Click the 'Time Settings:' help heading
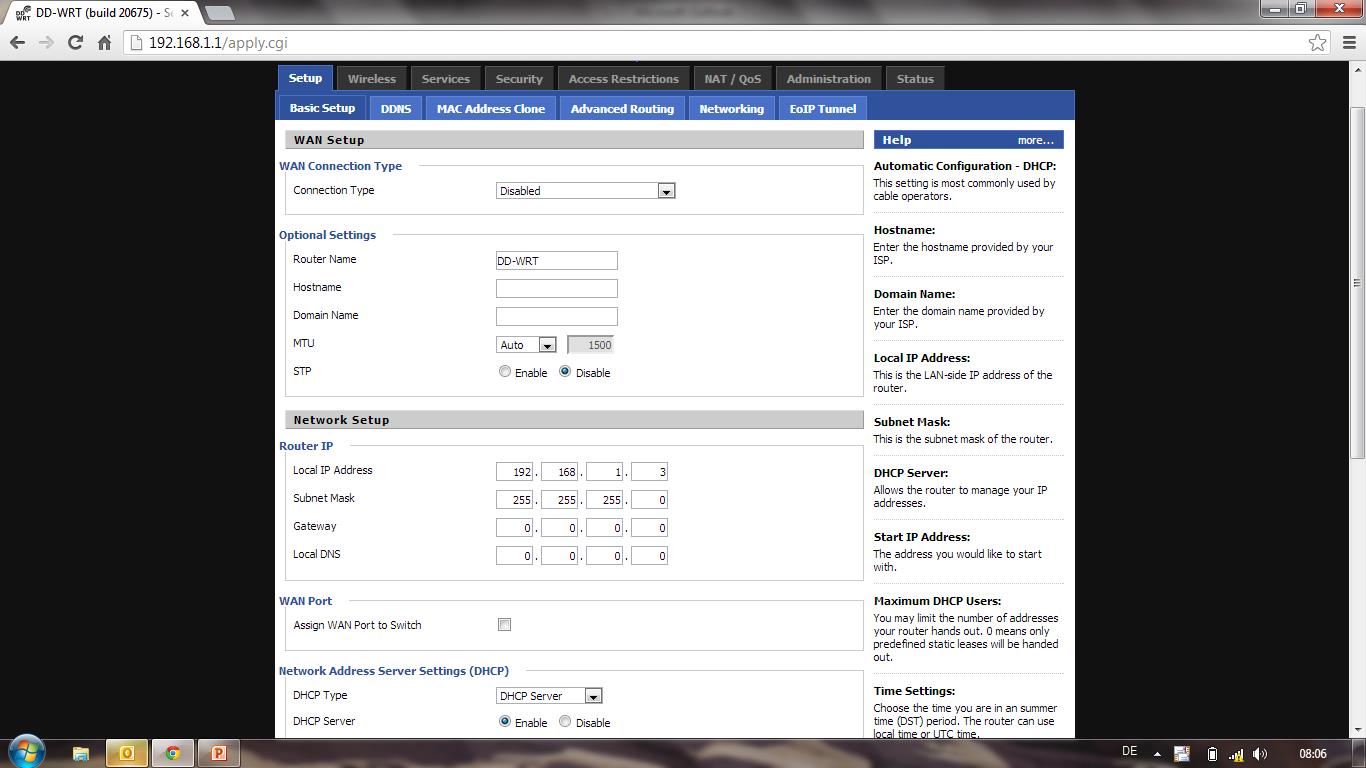 (x=914, y=691)
